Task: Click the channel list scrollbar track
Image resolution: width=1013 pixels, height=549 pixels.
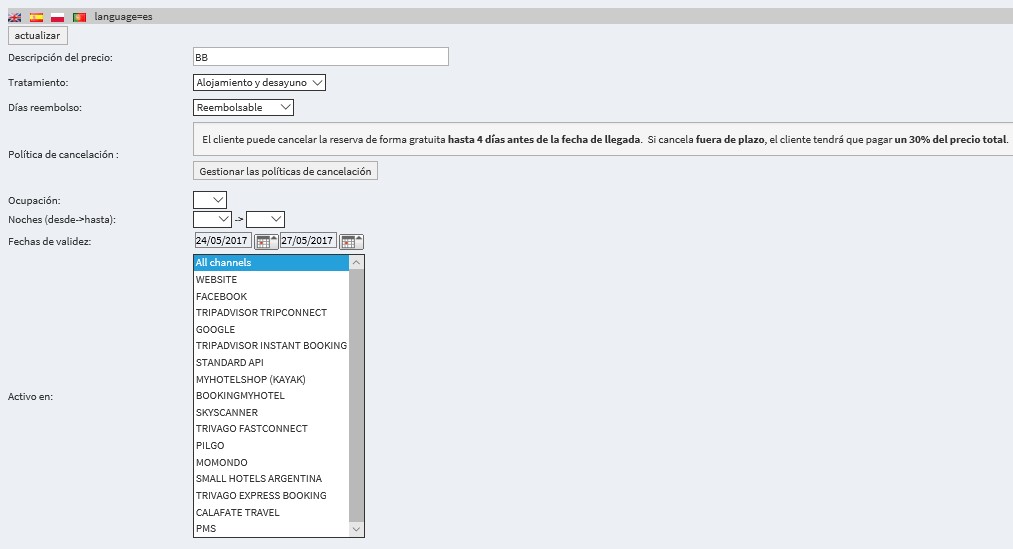Action: 356,396
